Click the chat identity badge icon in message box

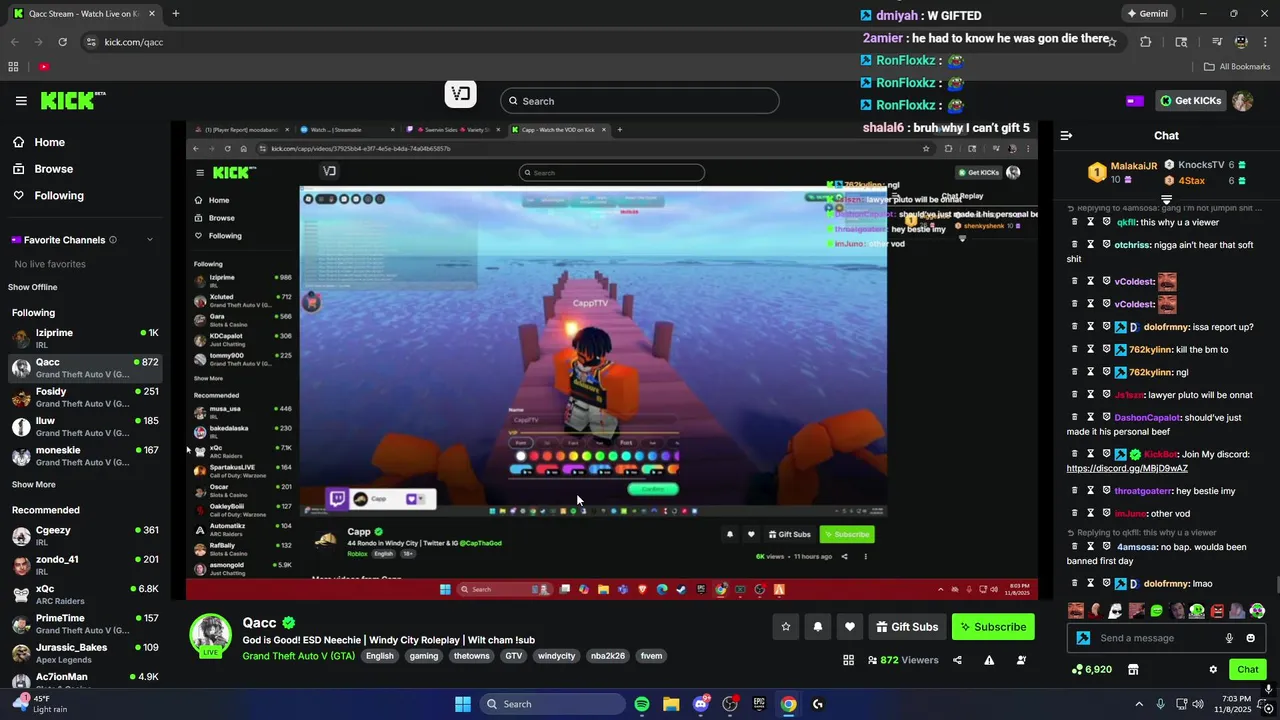pyautogui.click(x=1083, y=638)
